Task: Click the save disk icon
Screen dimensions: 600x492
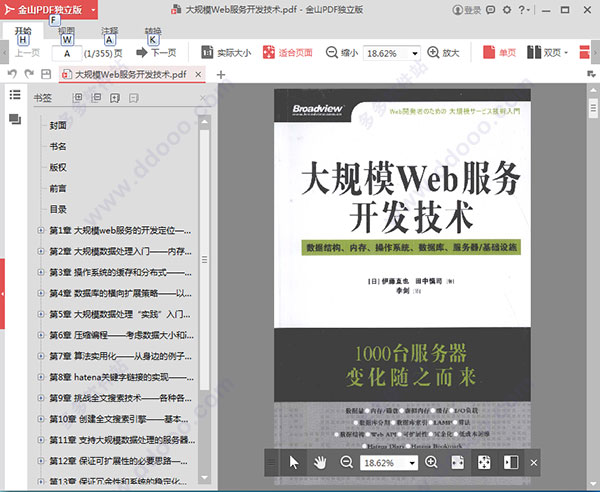Action: (x=46, y=74)
